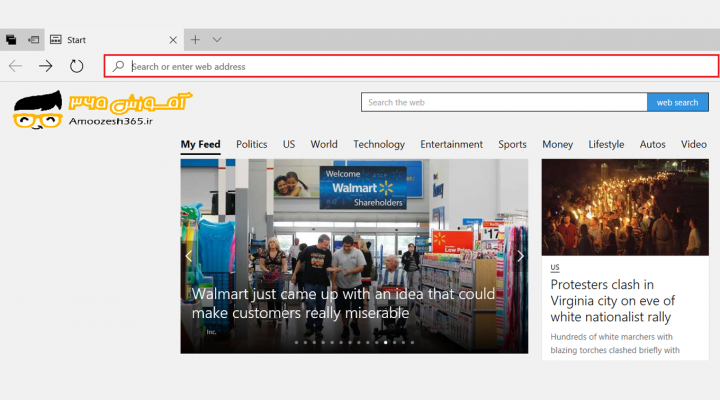Read the Hundreds of white marchers summary

point(615,344)
